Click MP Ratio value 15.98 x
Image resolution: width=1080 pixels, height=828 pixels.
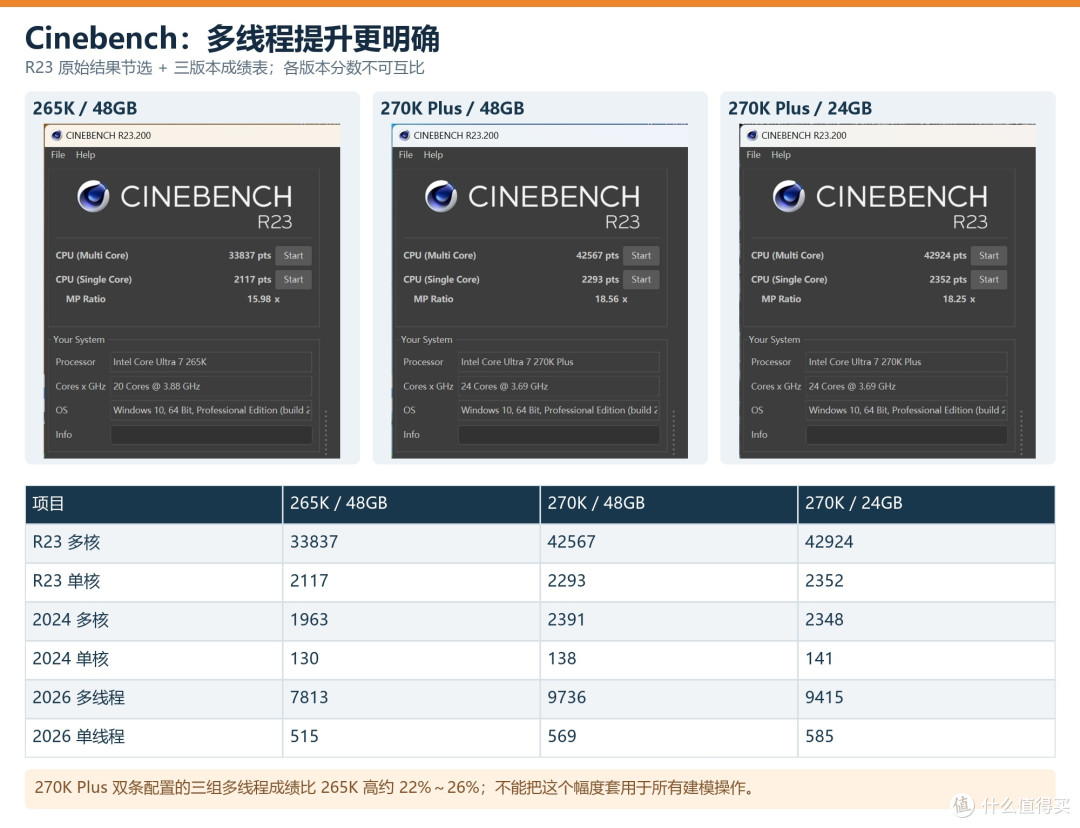(263, 299)
